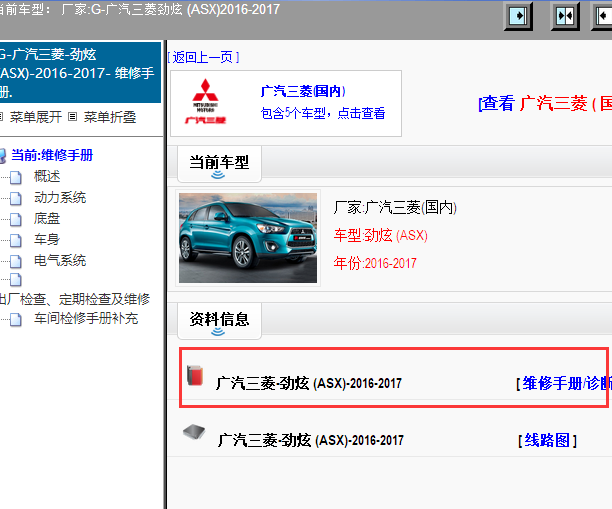Click the gray chip wiring diagram icon
This screenshot has height=509, width=612.
pos(194,432)
